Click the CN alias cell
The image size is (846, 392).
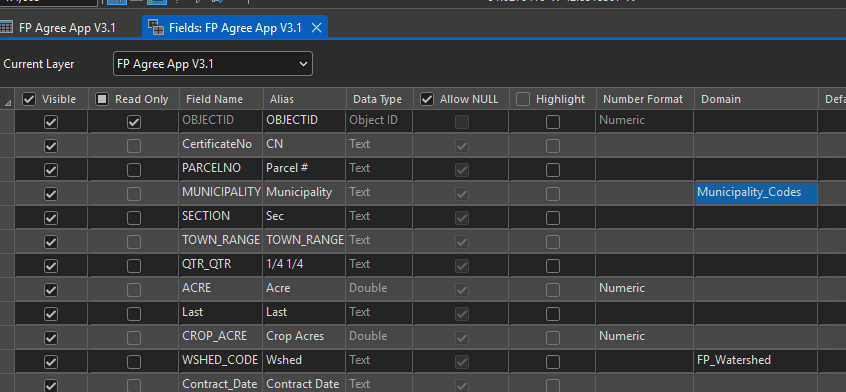pyautogui.click(x=304, y=145)
